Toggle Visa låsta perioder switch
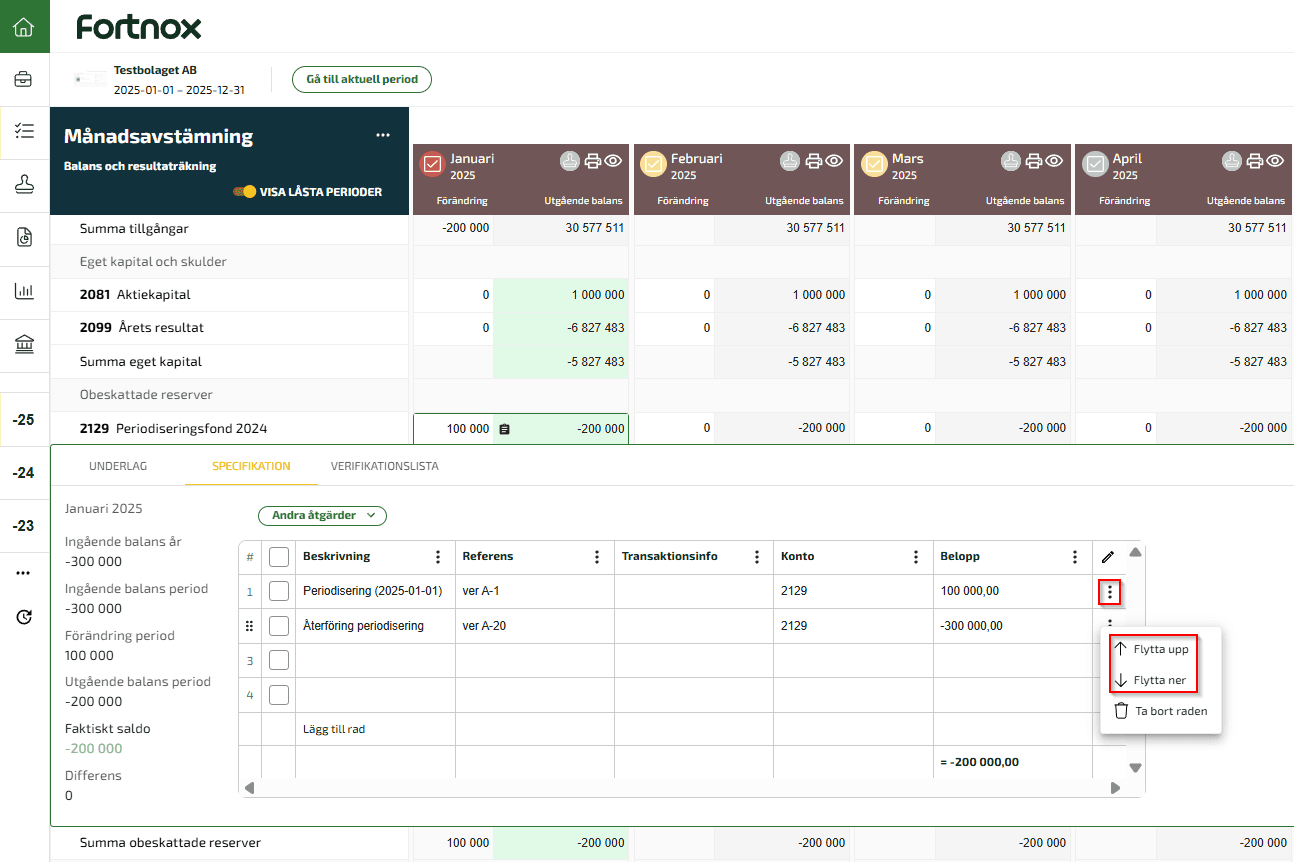 pos(243,192)
